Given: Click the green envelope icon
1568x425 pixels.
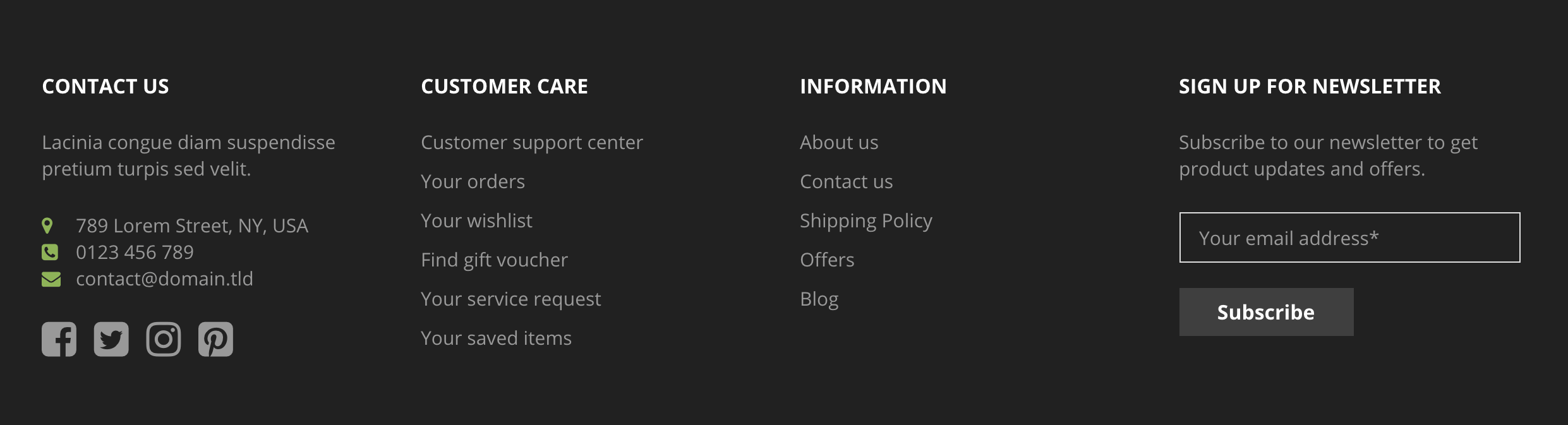Looking at the screenshot, I should click(51, 278).
